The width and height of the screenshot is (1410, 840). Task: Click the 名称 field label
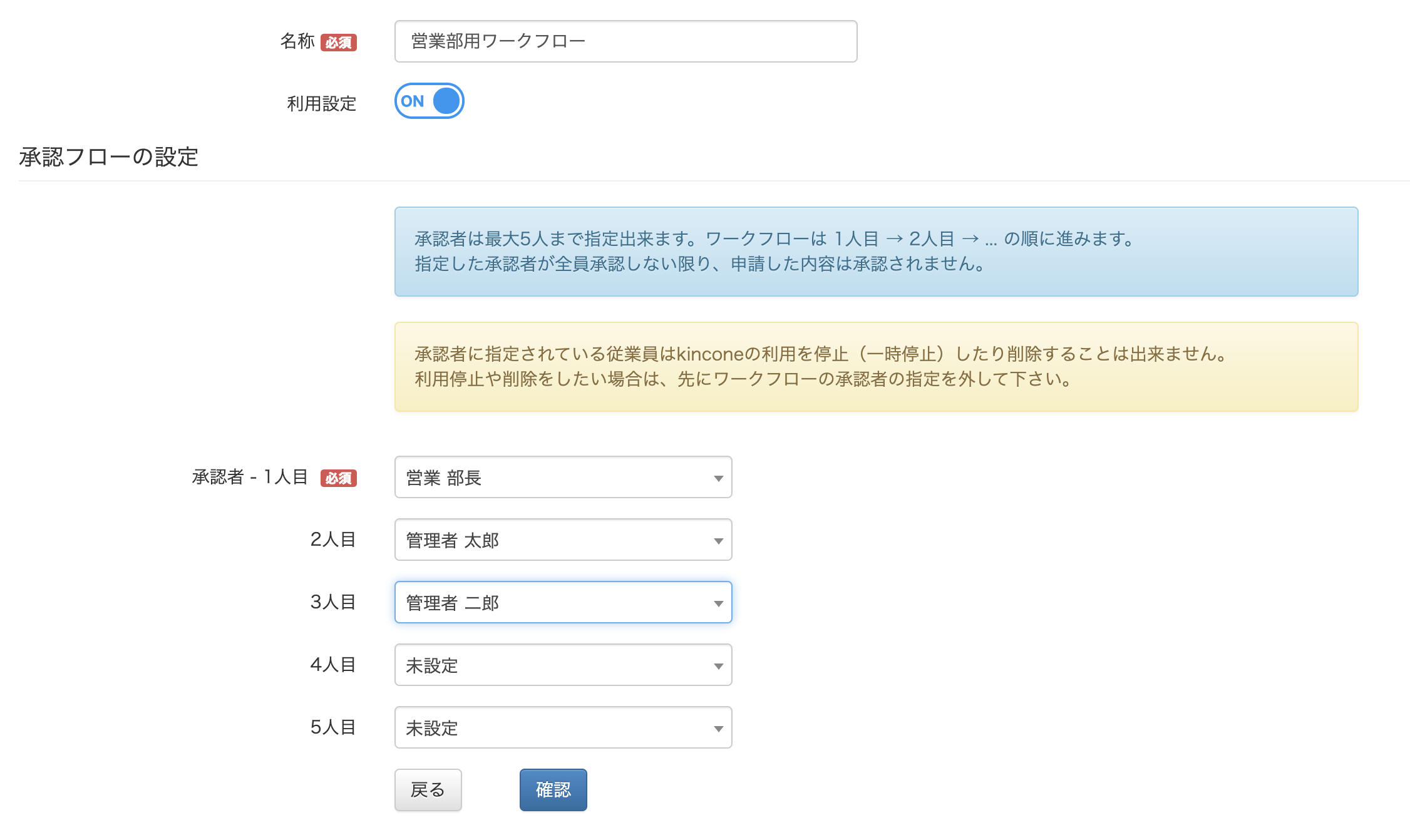[x=297, y=41]
